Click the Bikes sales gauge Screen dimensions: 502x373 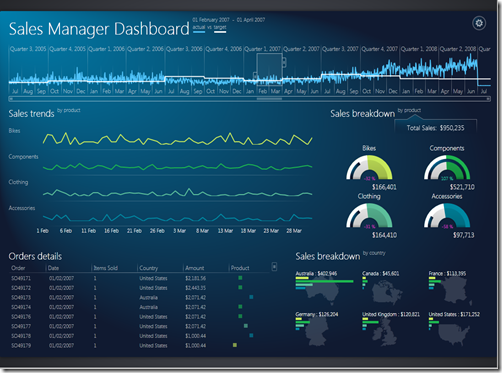pyautogui.click(x=369, y=167)
